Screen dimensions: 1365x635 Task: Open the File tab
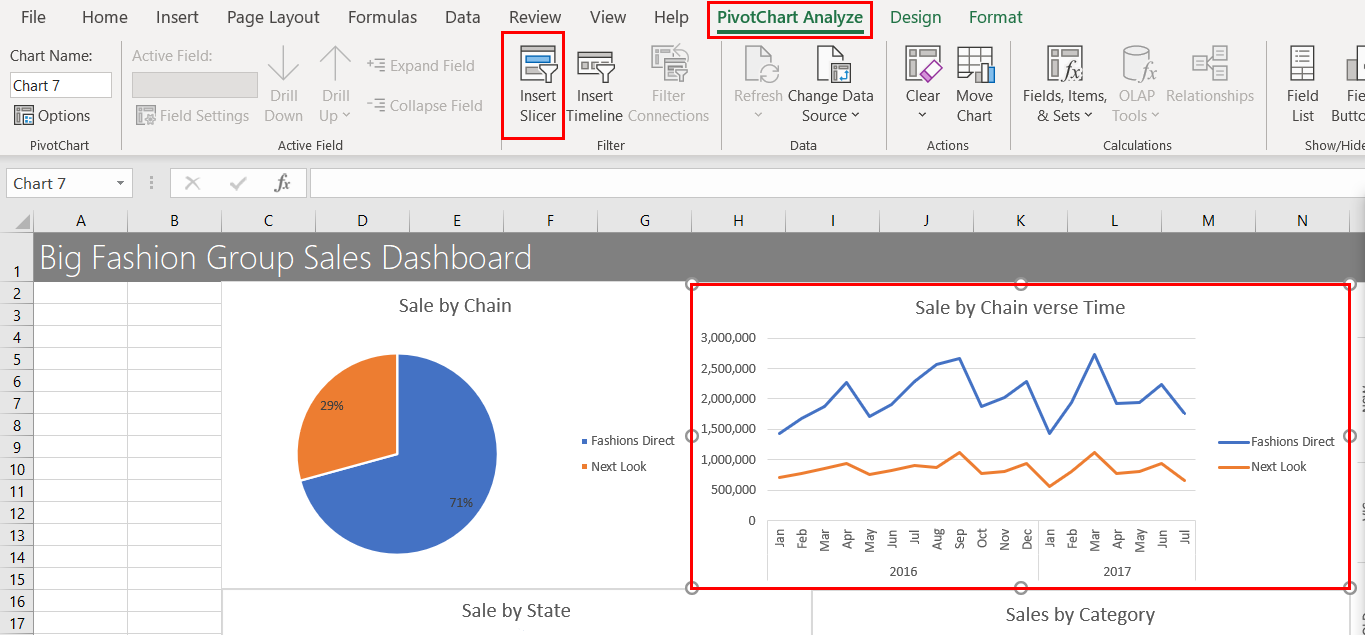tap(33, 17)
